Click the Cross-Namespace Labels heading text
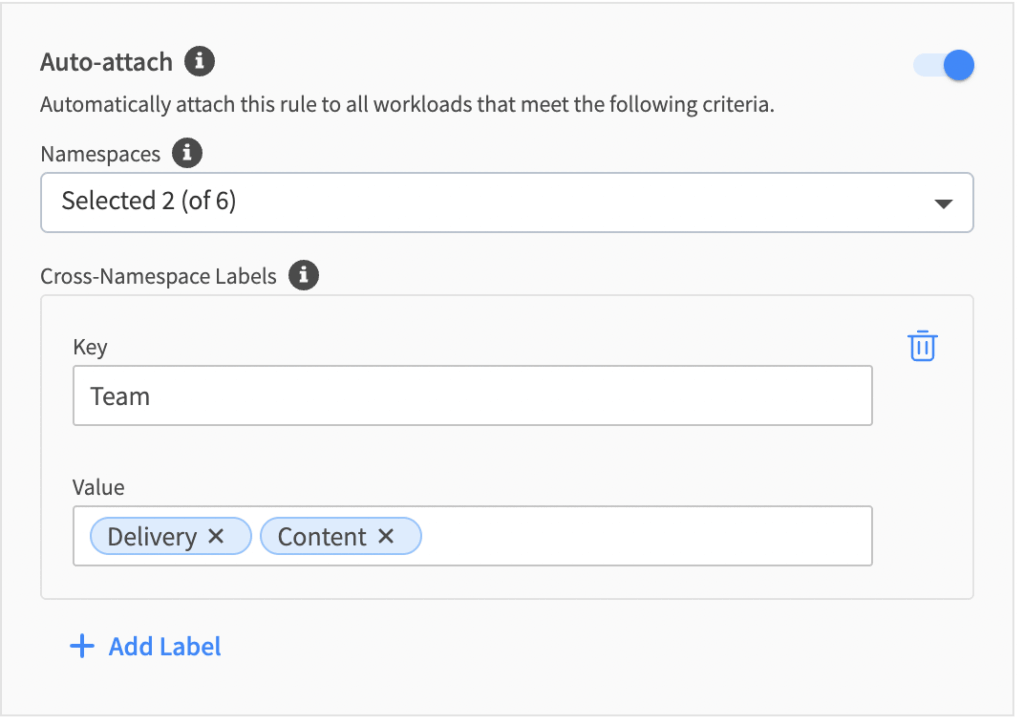Viewport: 1024px width, 726px height. [x=158, y=276]
